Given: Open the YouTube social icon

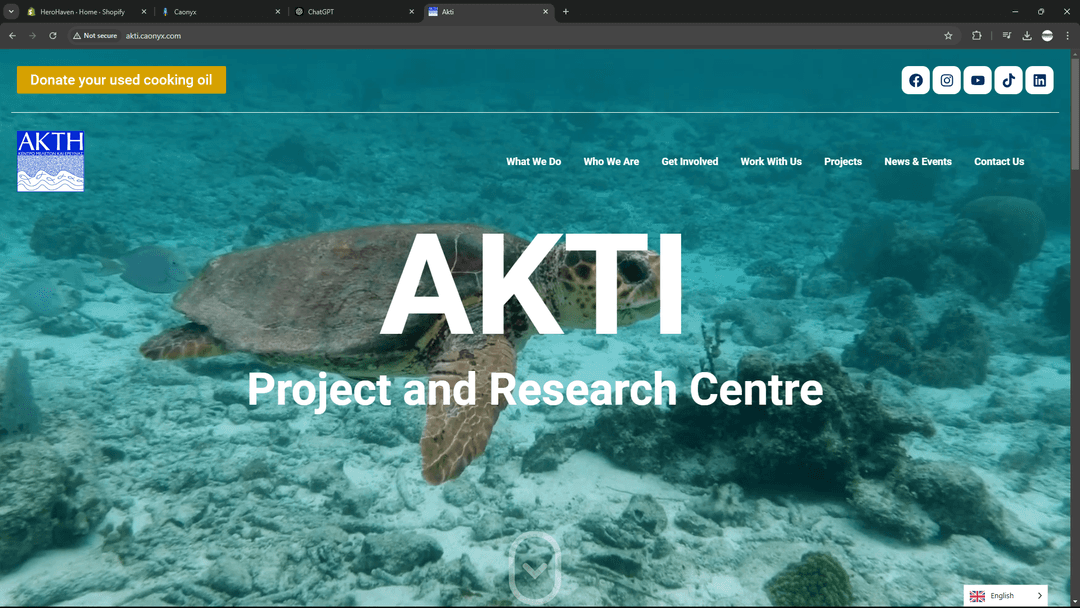Looking at the screenshot, I should (978, 80).
